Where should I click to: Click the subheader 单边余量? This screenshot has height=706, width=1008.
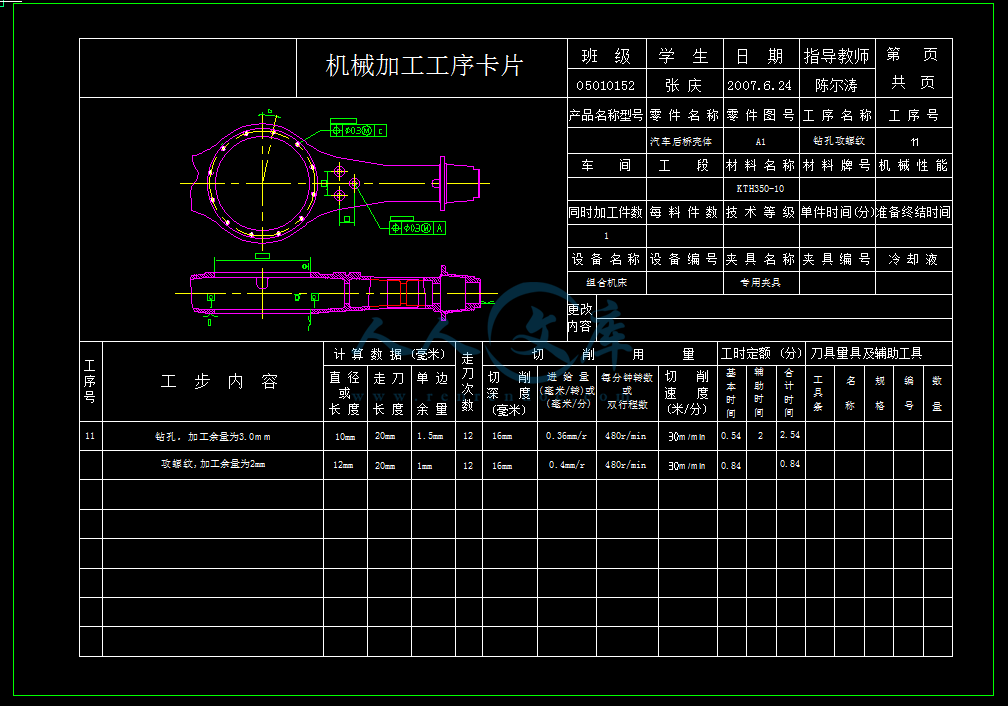(432, 394)
